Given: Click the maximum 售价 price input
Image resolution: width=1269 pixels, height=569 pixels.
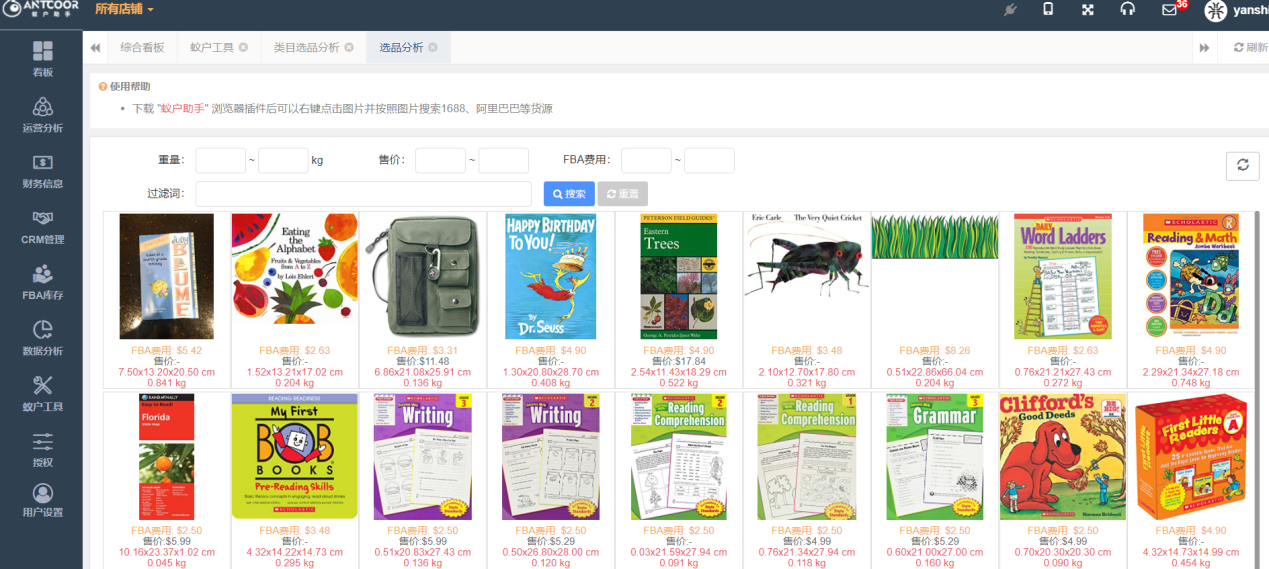Looking at the screenshot, I should 503,160.
